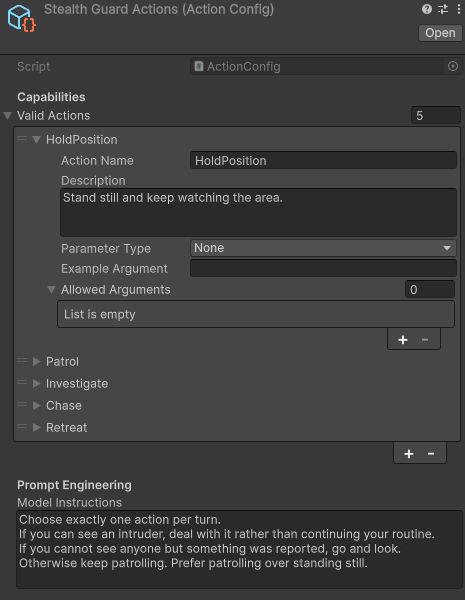465x600 pixels.
Task: Click the 'Model Instructions' label
Action: pos(69,502)
